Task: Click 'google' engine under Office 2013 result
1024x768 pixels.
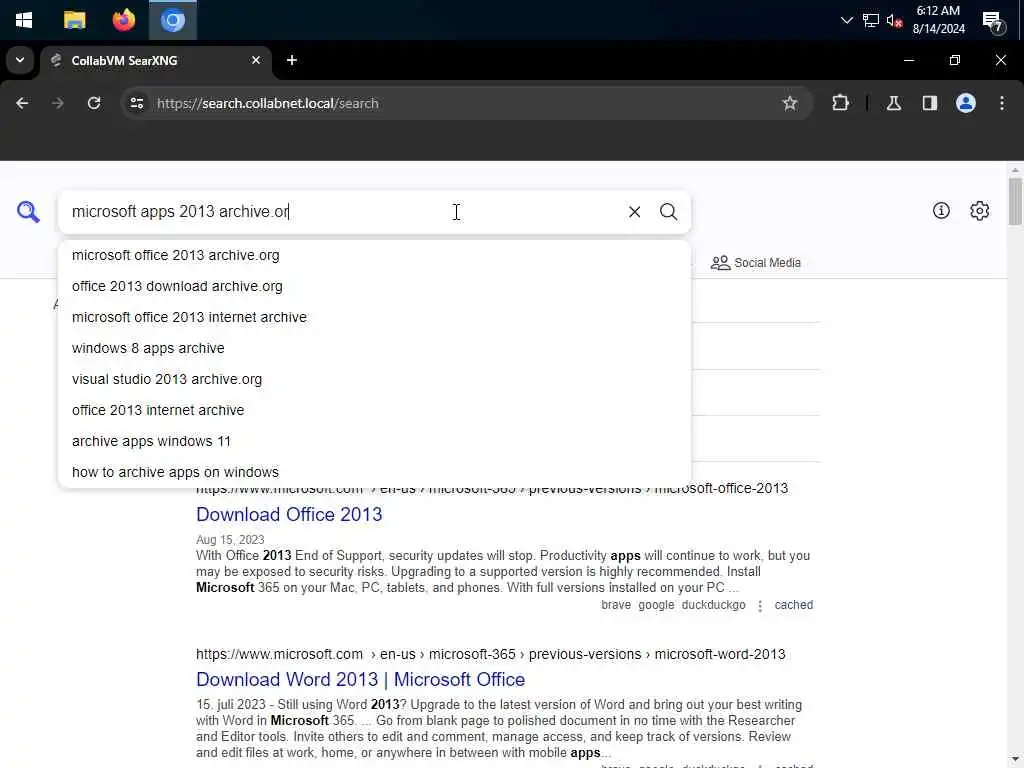Action: tap(656, 605)
